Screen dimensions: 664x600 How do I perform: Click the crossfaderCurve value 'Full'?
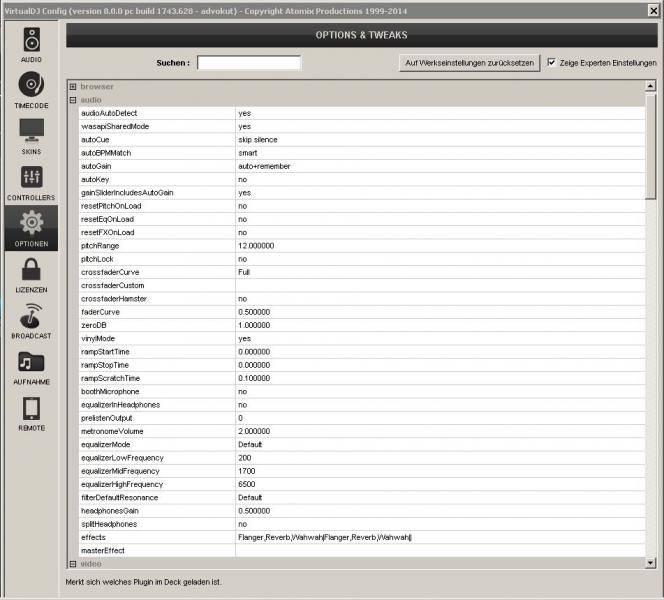pos(244,272)
